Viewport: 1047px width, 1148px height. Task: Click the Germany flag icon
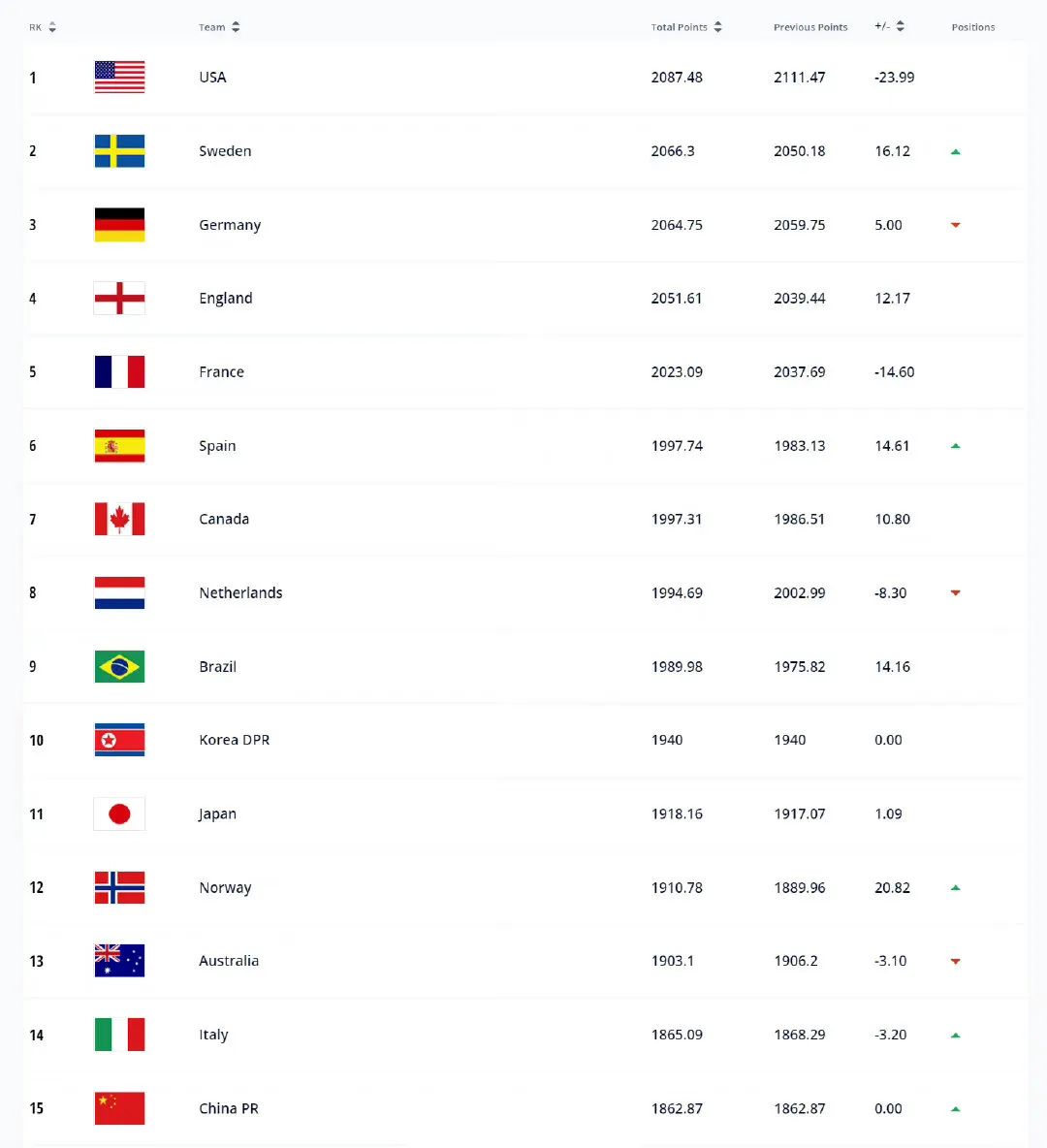[x=119, y=225]
